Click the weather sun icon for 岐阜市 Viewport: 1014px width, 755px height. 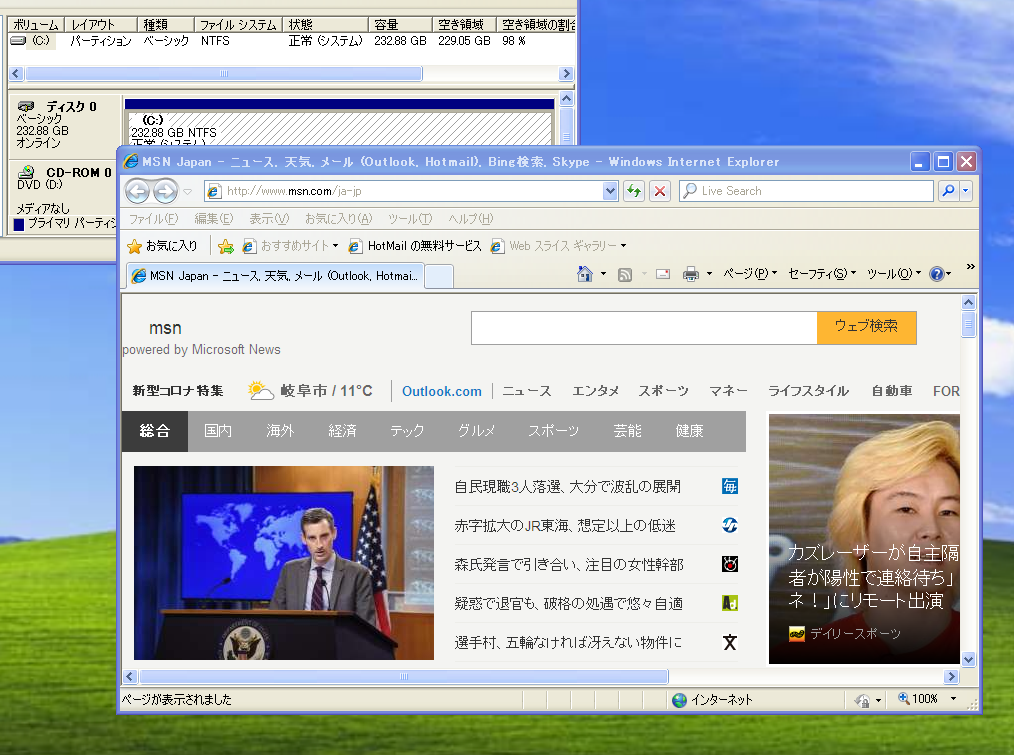(261, 391)
